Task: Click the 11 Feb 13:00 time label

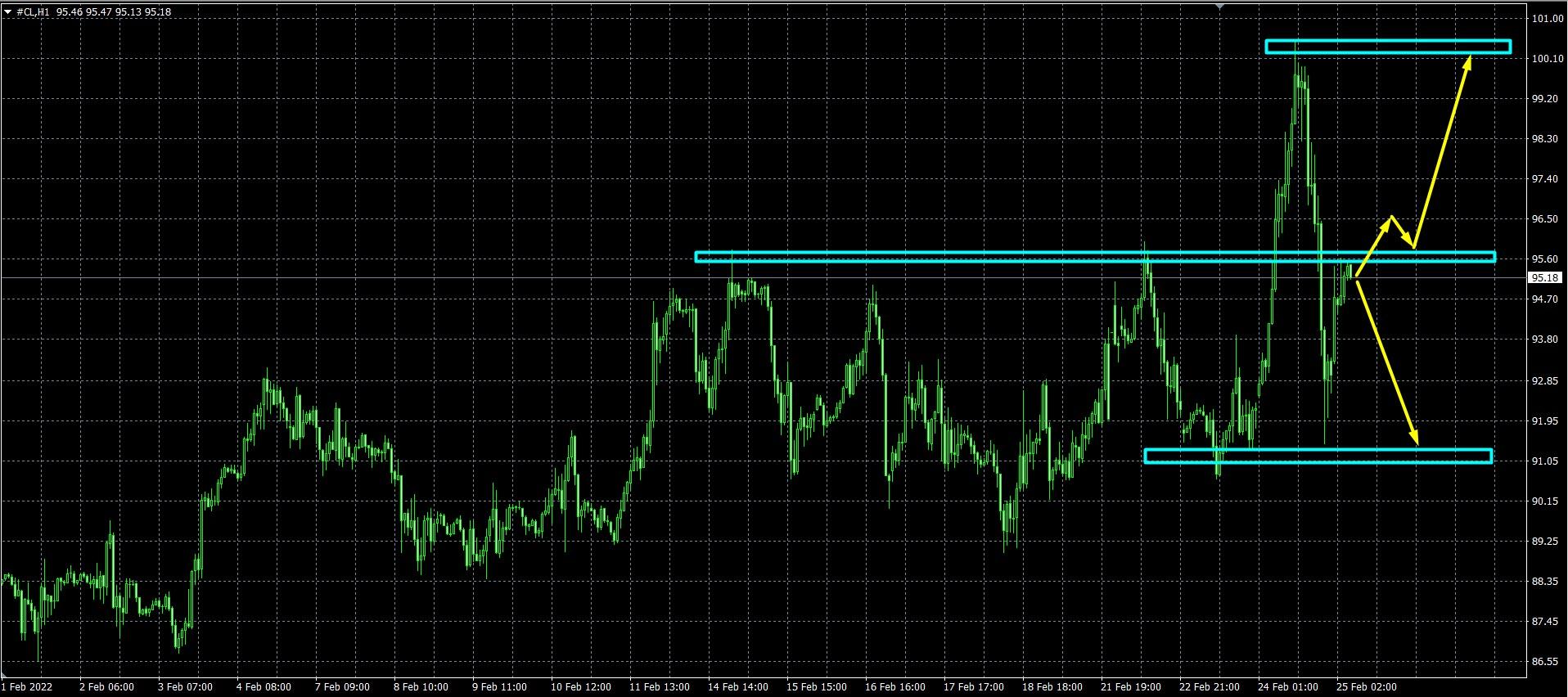Action: (x=660, y=687)
